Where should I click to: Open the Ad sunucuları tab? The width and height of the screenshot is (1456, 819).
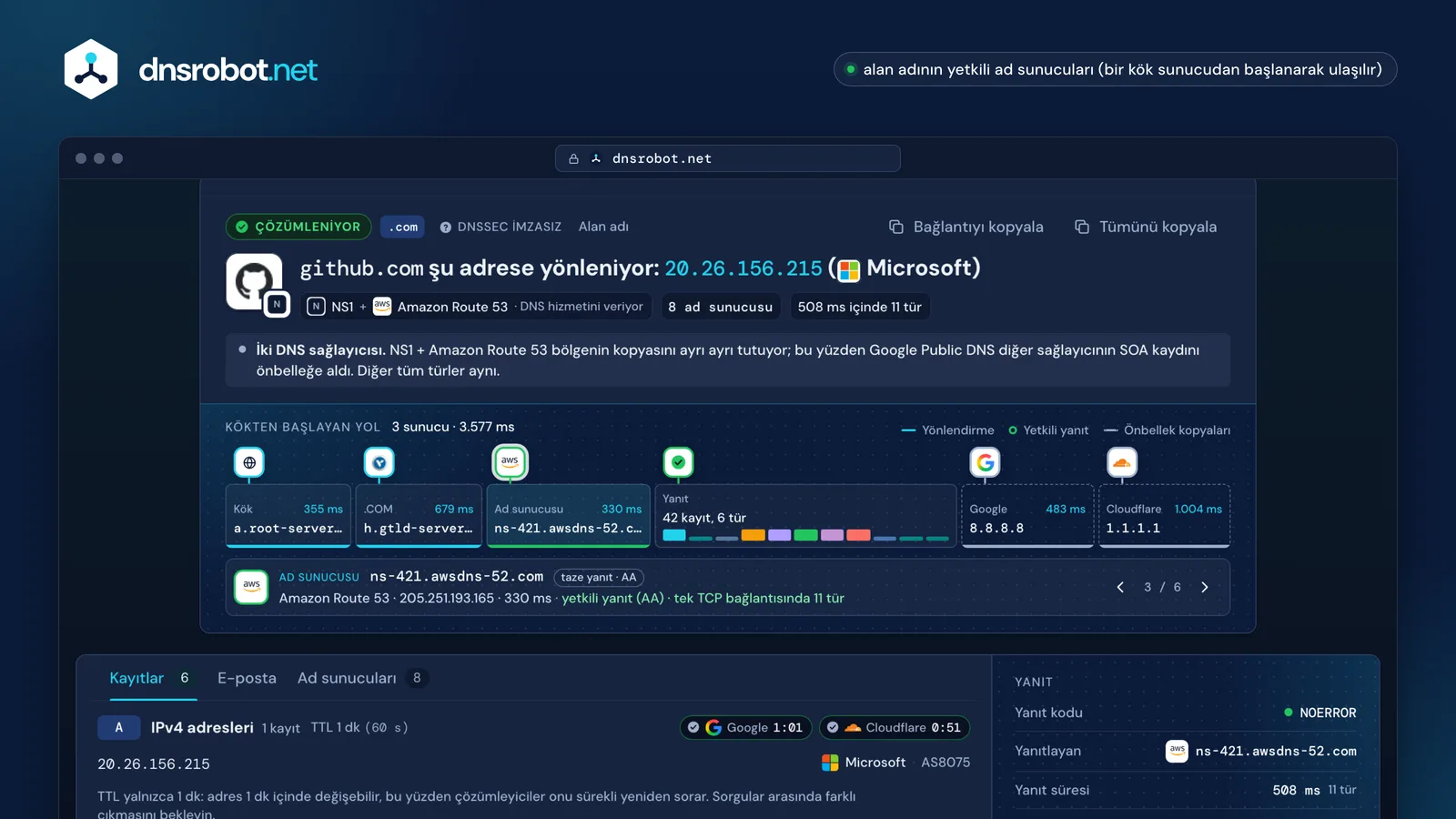[362, 678]
